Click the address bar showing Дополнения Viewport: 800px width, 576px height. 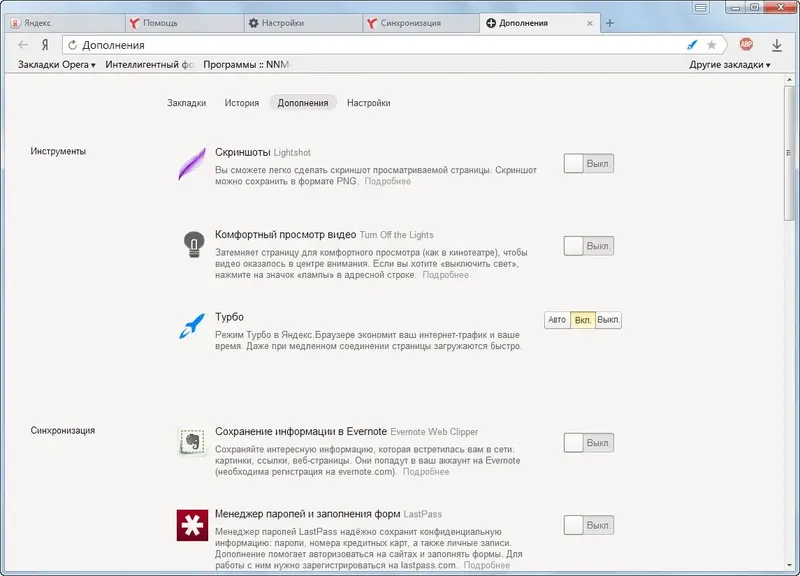378,45
